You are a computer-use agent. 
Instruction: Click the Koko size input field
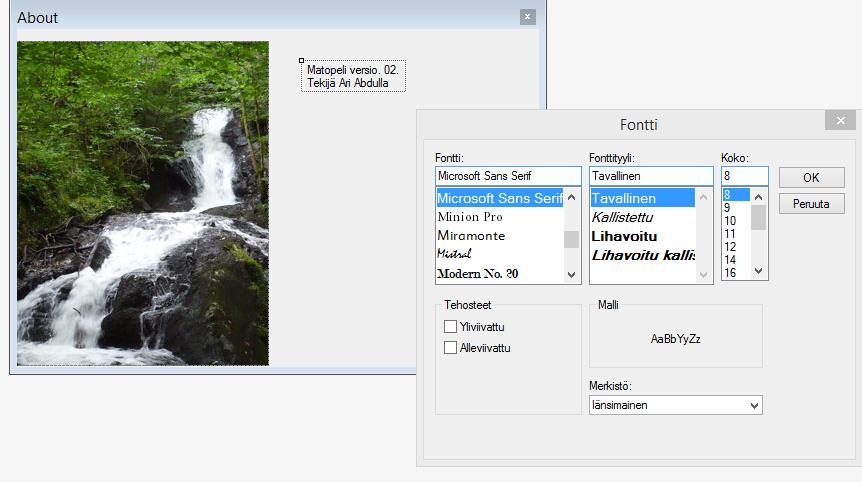[x=744, y=176]
